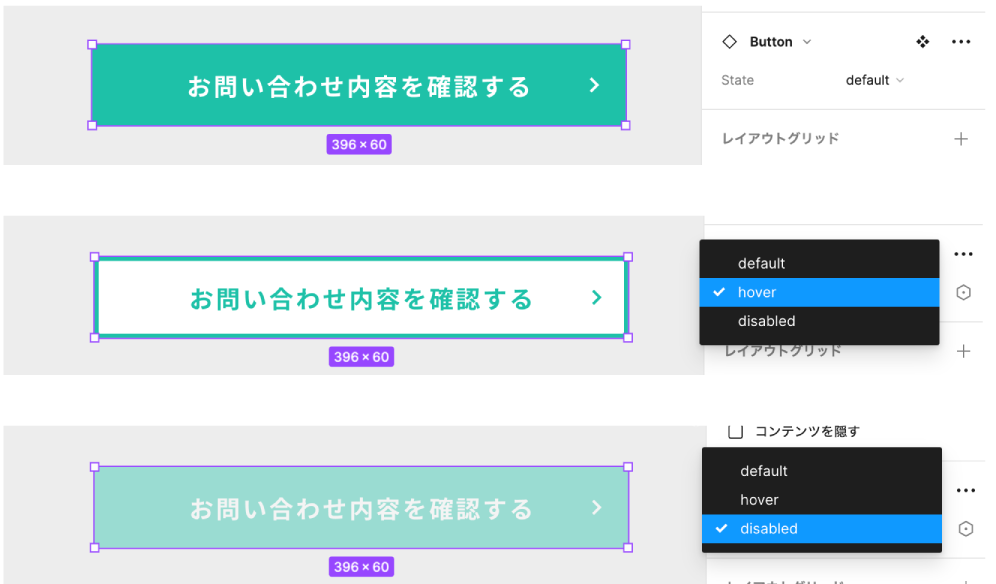Click the Button component diamond icon
This screenshot has height=584, width=996.
tap(729, 42)
